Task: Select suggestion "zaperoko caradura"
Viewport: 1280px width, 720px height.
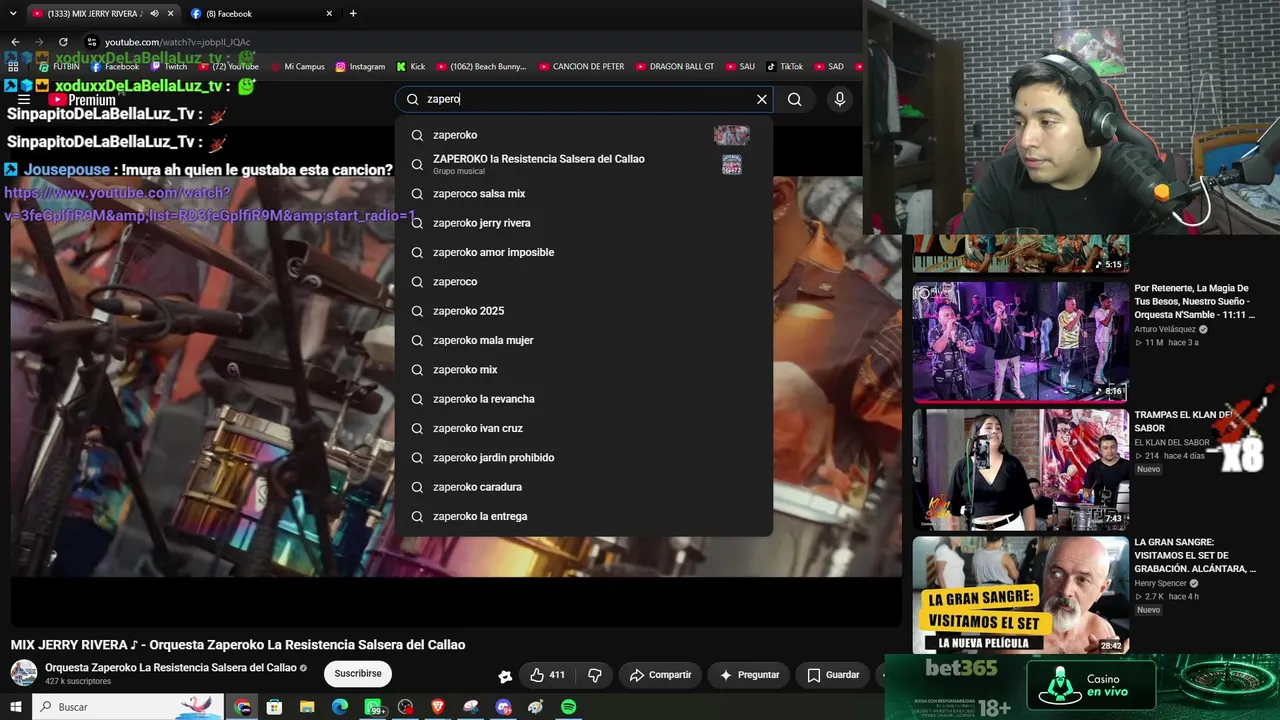Action: pyautogui.click(x=584, y=487)
